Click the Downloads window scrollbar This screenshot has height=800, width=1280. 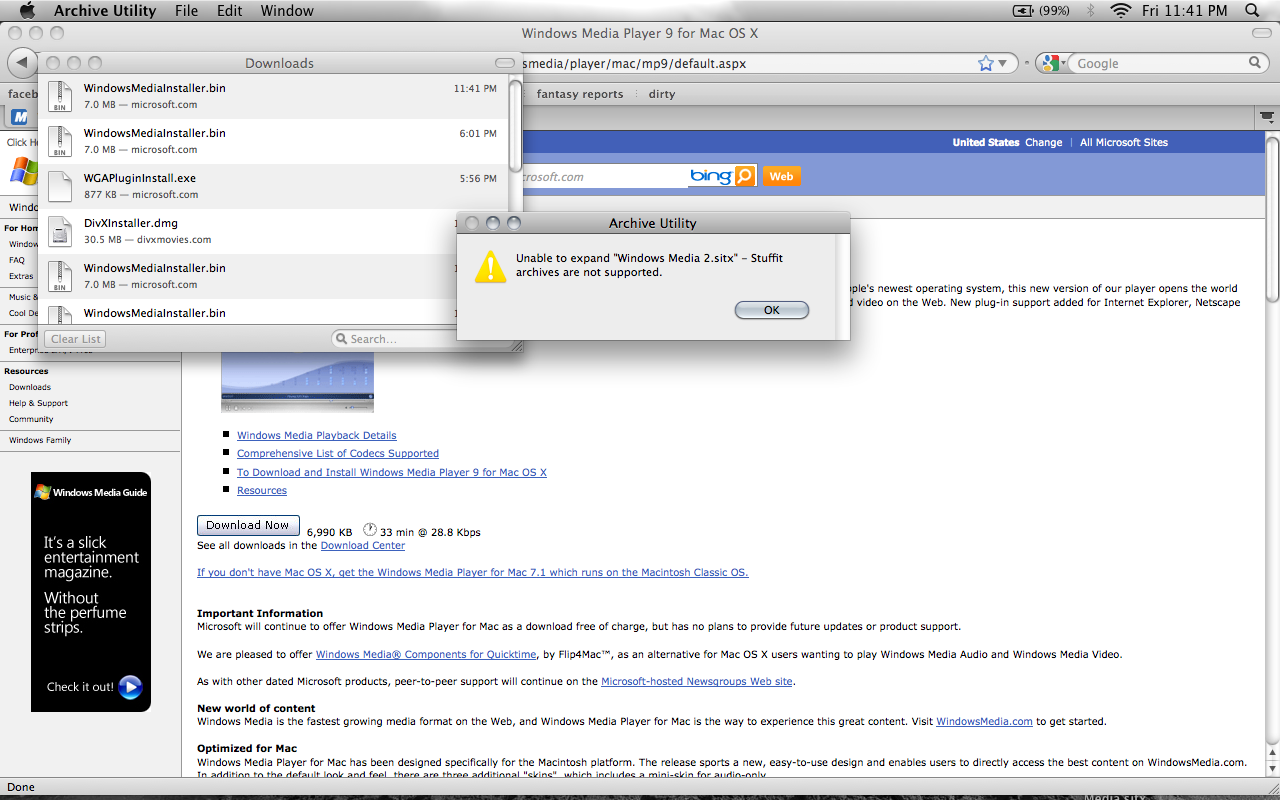click(515, 125)
